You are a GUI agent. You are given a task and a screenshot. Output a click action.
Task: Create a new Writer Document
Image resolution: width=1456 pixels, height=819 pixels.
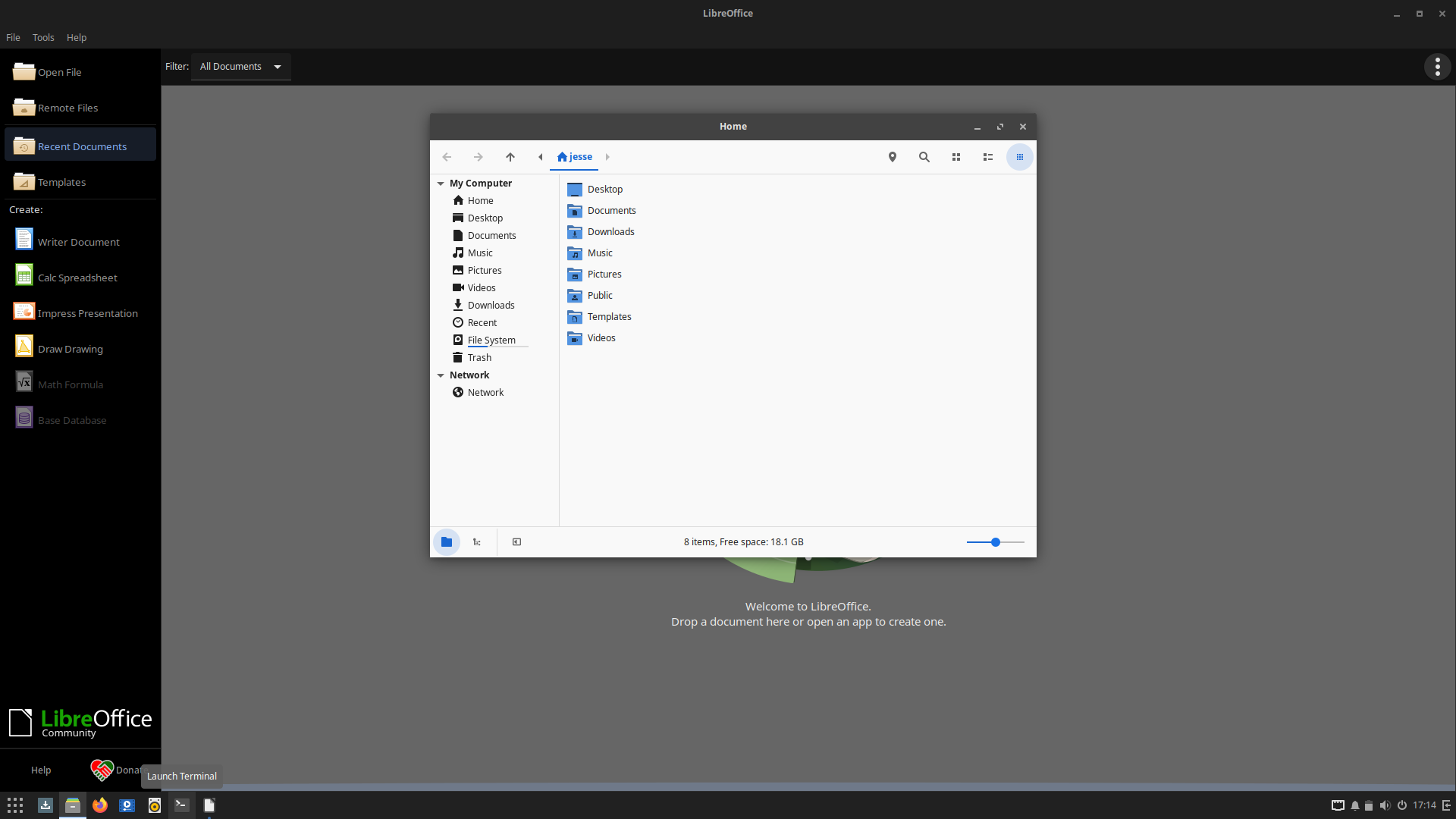80,241
